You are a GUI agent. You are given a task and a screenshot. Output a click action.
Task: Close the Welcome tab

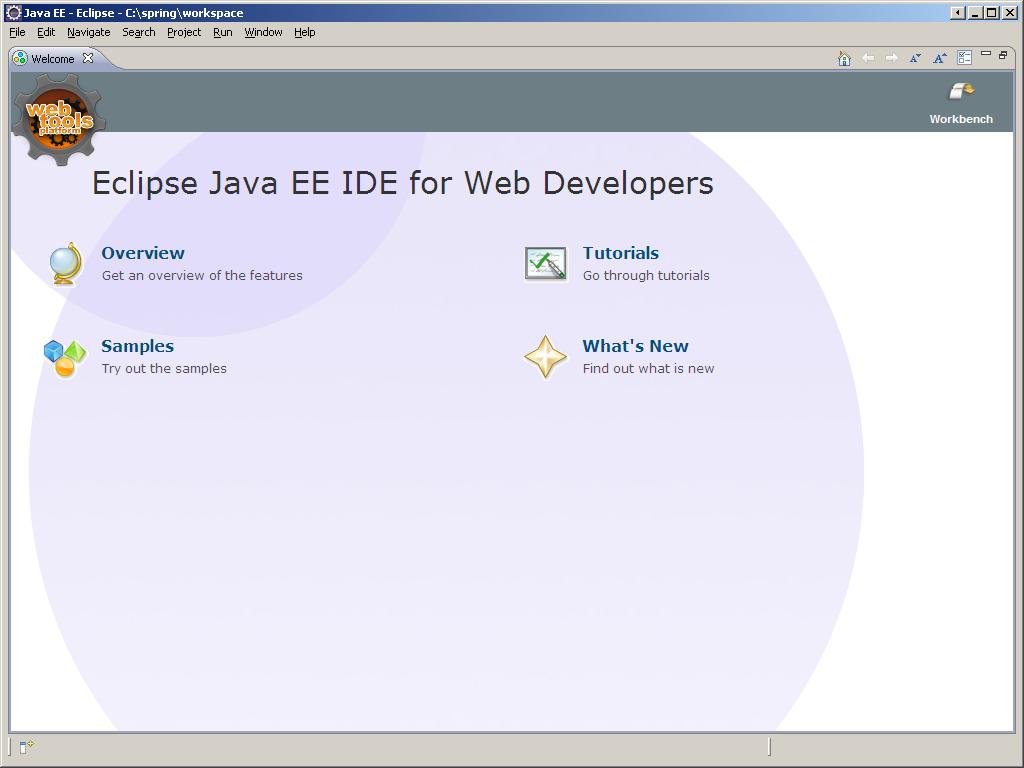pyautogui.click(x=88, y=58)
